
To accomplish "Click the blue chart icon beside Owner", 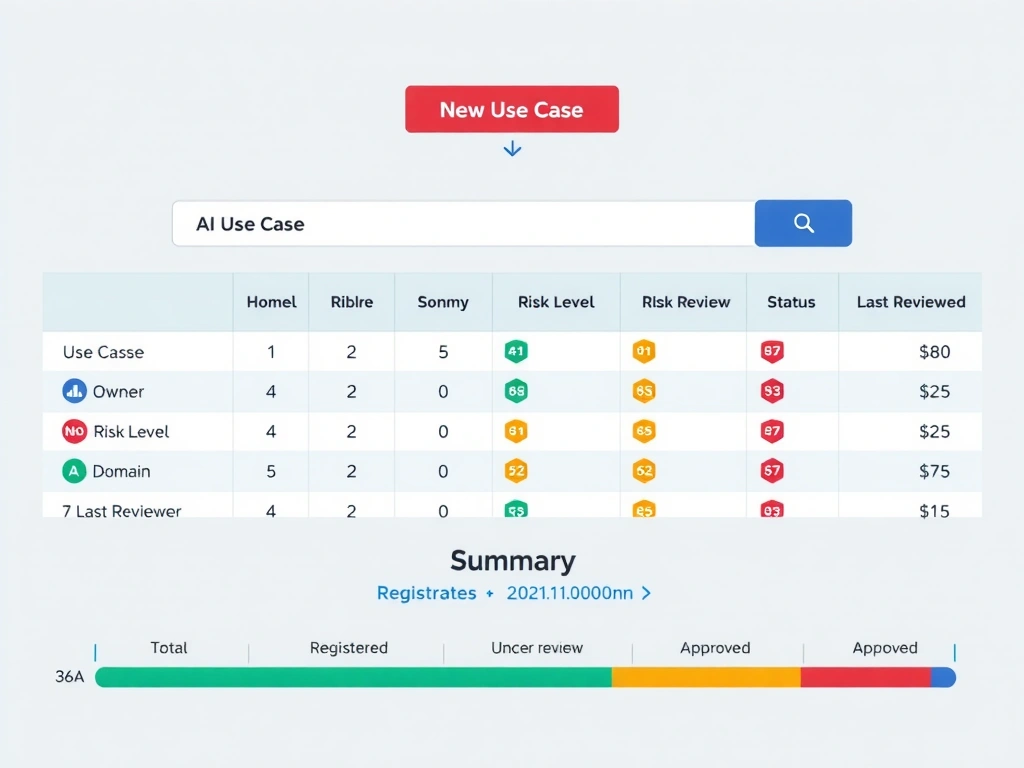I will 74,391.
